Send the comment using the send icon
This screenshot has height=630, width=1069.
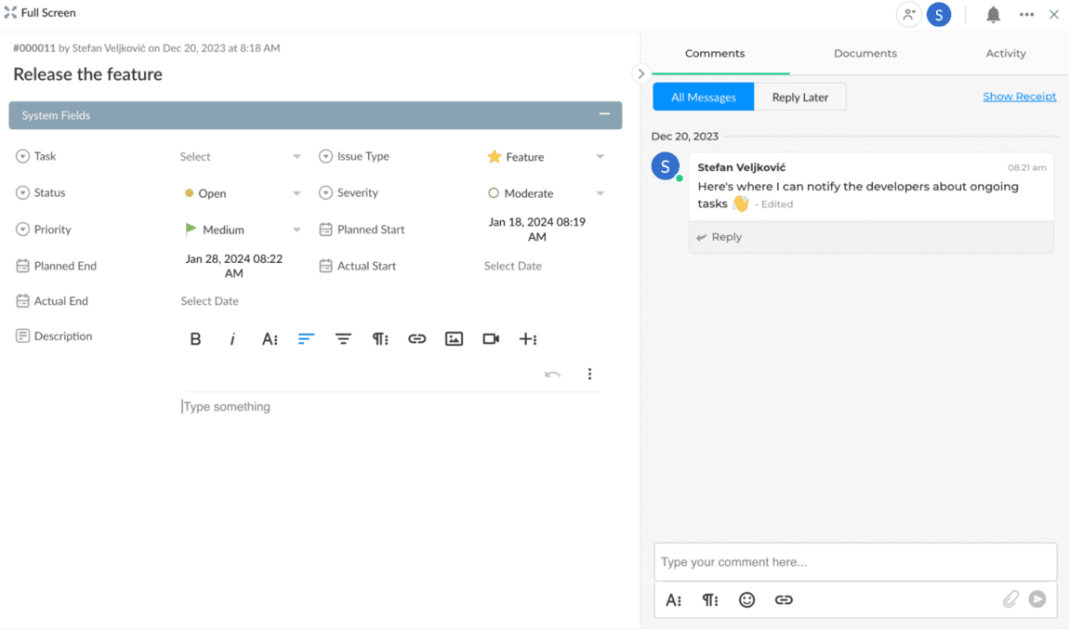[1037, 598]
